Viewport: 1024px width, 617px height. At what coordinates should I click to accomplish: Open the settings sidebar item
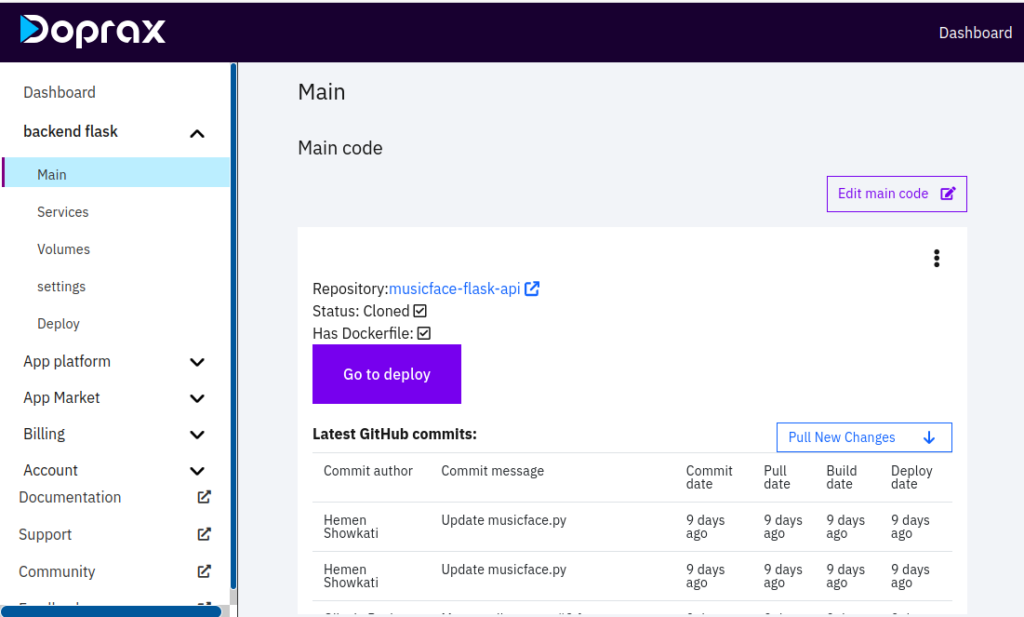[x=61, y=287]
